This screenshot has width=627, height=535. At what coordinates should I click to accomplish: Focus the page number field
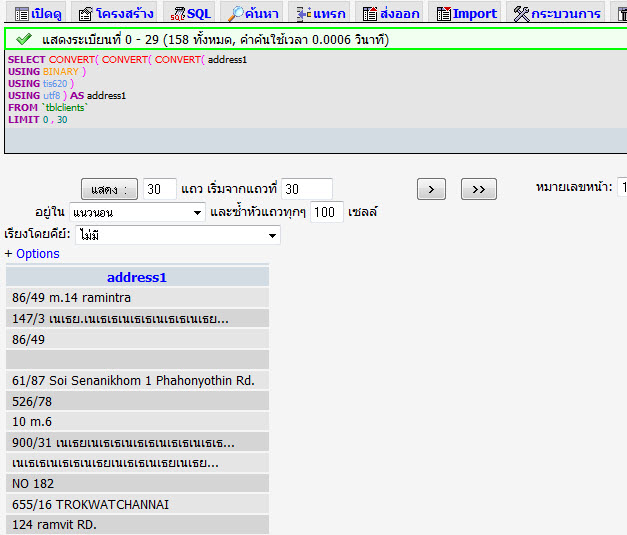(622, 187)
